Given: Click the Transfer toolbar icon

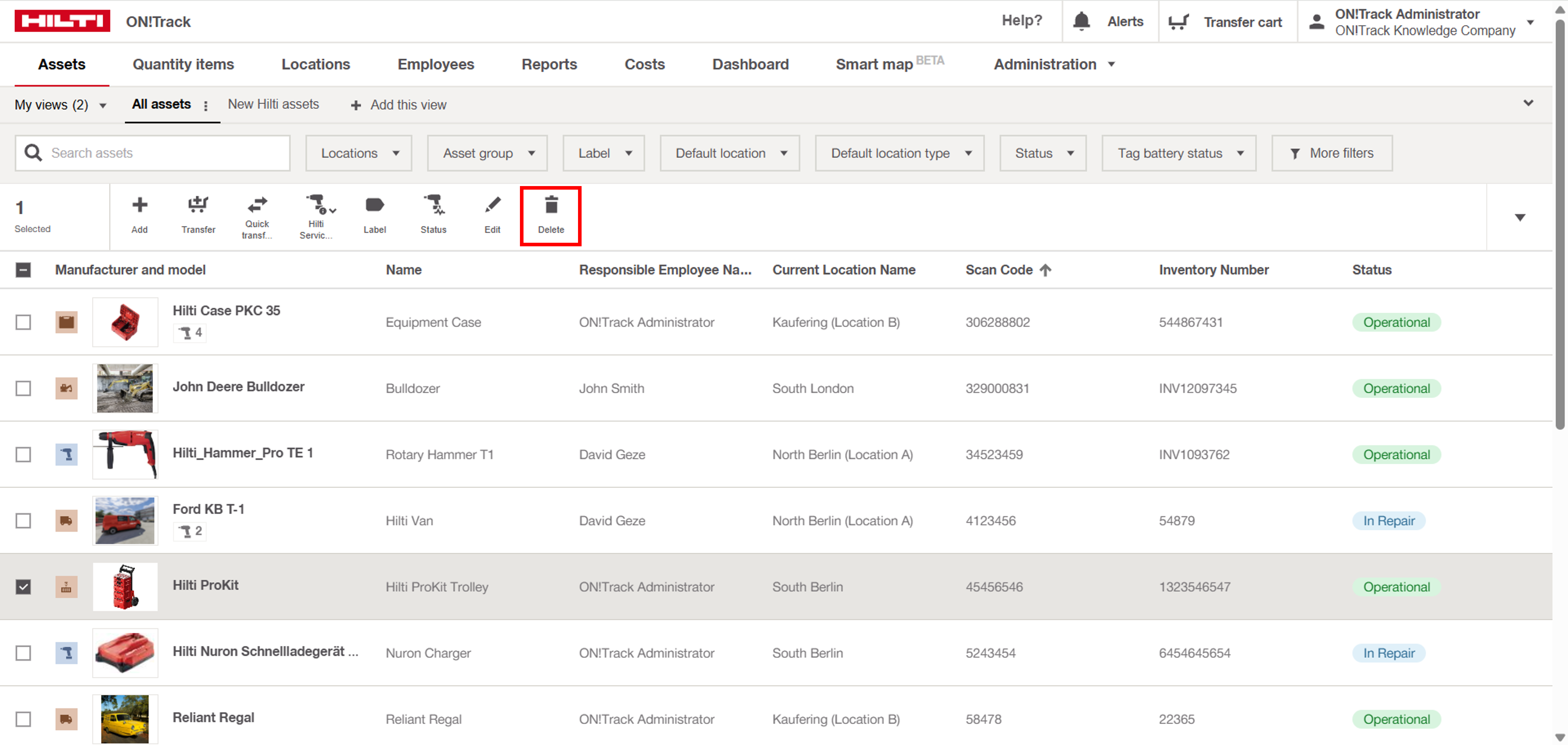Looking at the screenshot, I should click(x=198, y=205).
